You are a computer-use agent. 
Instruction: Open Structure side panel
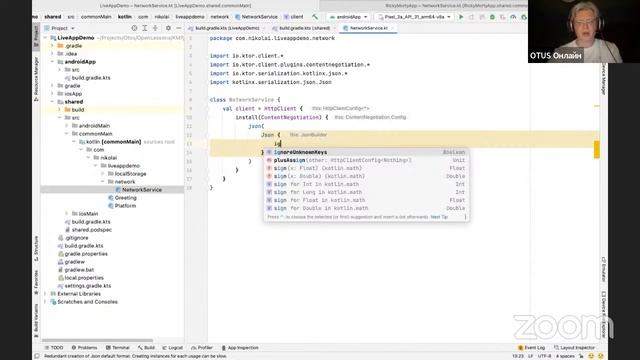coord(36,248)
